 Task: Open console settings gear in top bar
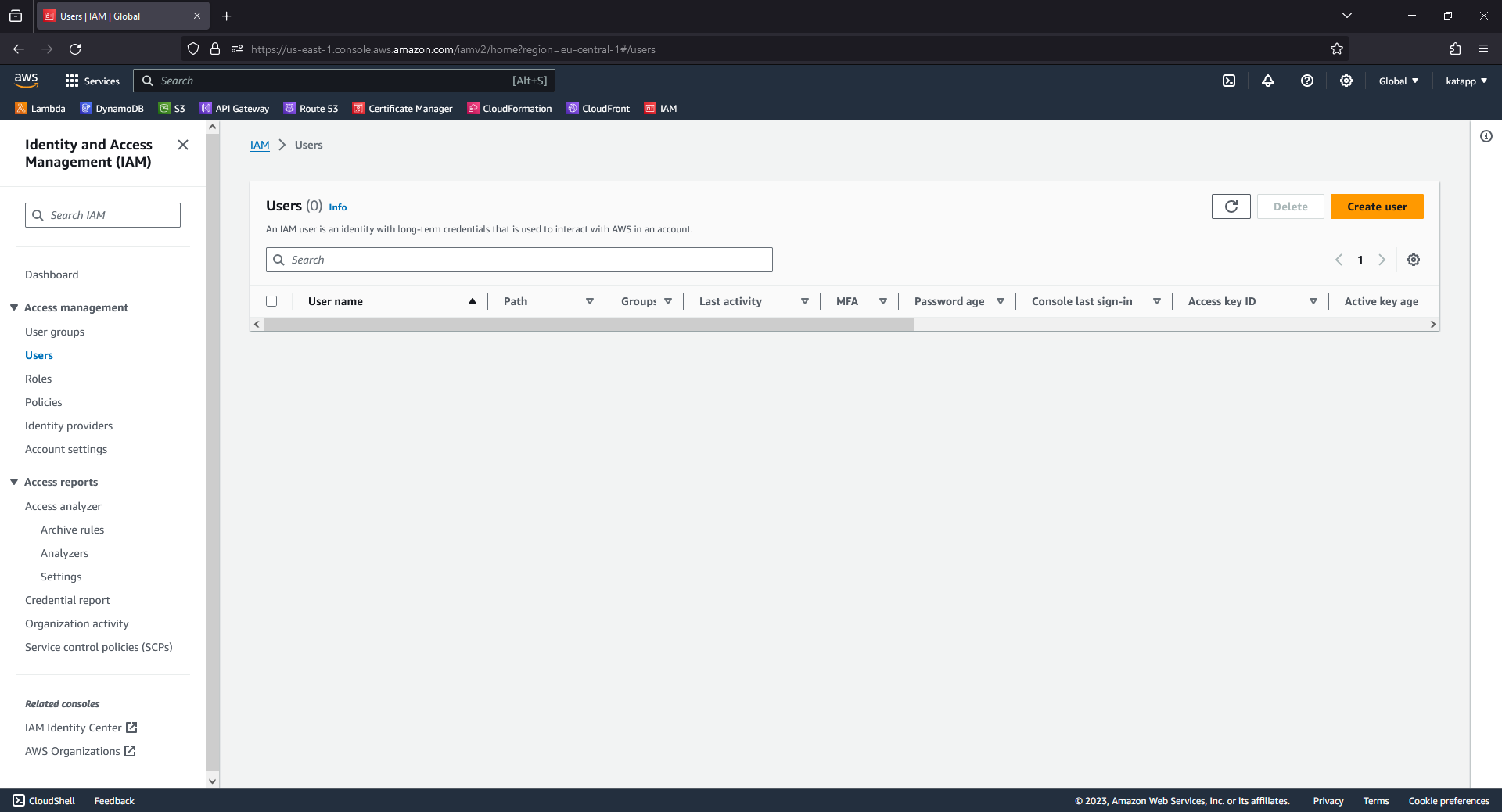[x=1346, y=81]
